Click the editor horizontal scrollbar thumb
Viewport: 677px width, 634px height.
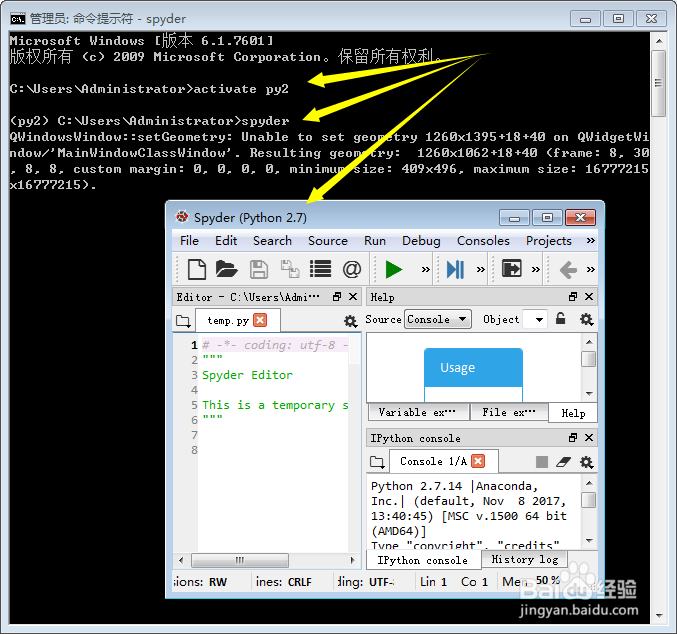tap(240, 560)
